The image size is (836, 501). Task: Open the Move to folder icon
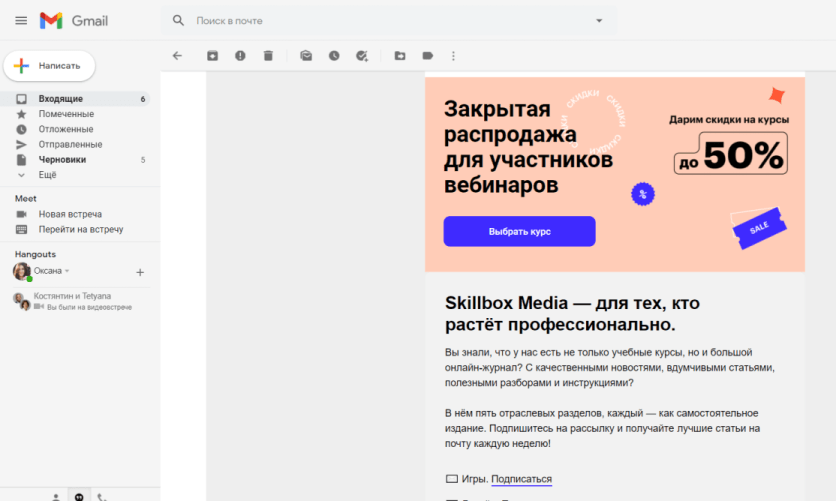pos(400,56)
